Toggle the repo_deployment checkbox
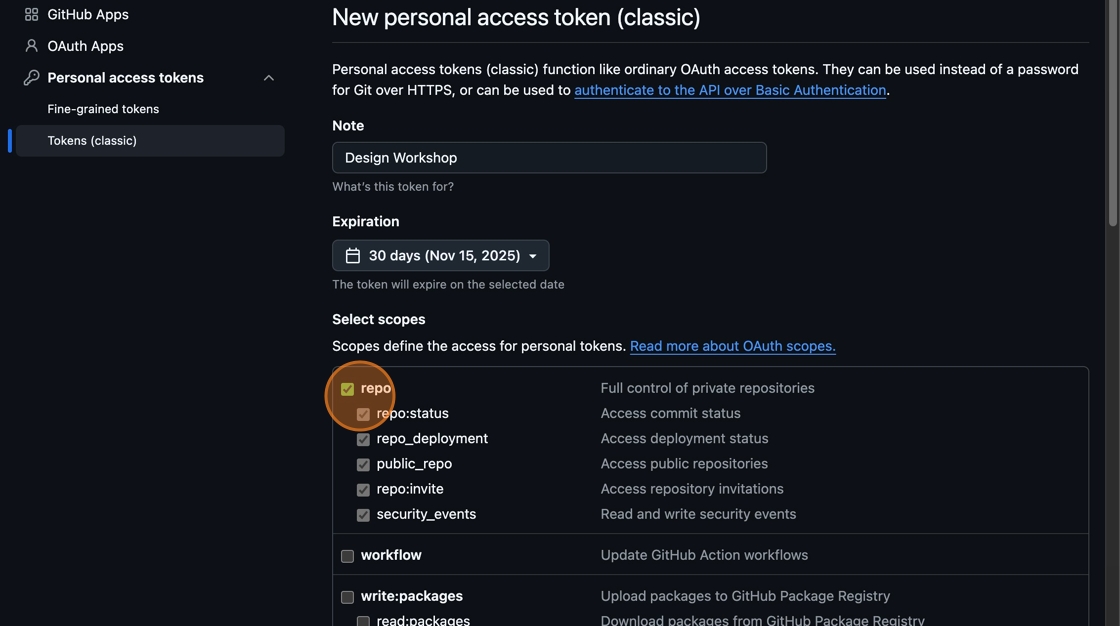This screenshot has height=626, width=1120. click(363, 440)
